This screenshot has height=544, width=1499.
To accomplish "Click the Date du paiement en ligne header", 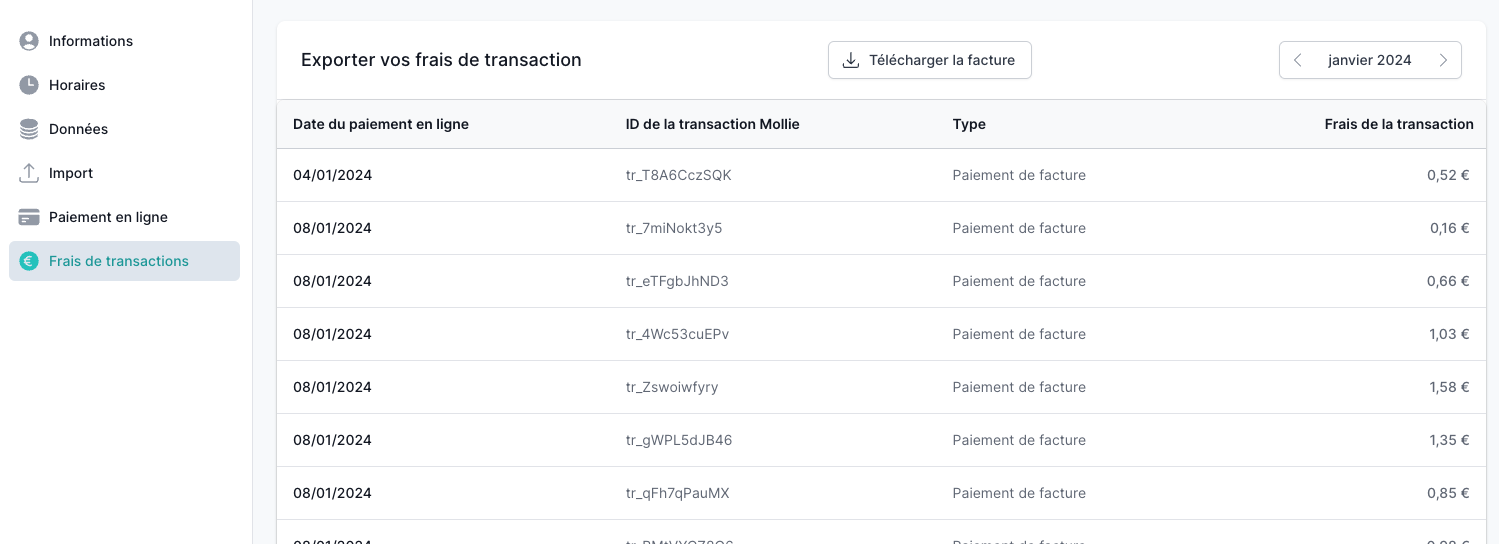I will point(381,124).
